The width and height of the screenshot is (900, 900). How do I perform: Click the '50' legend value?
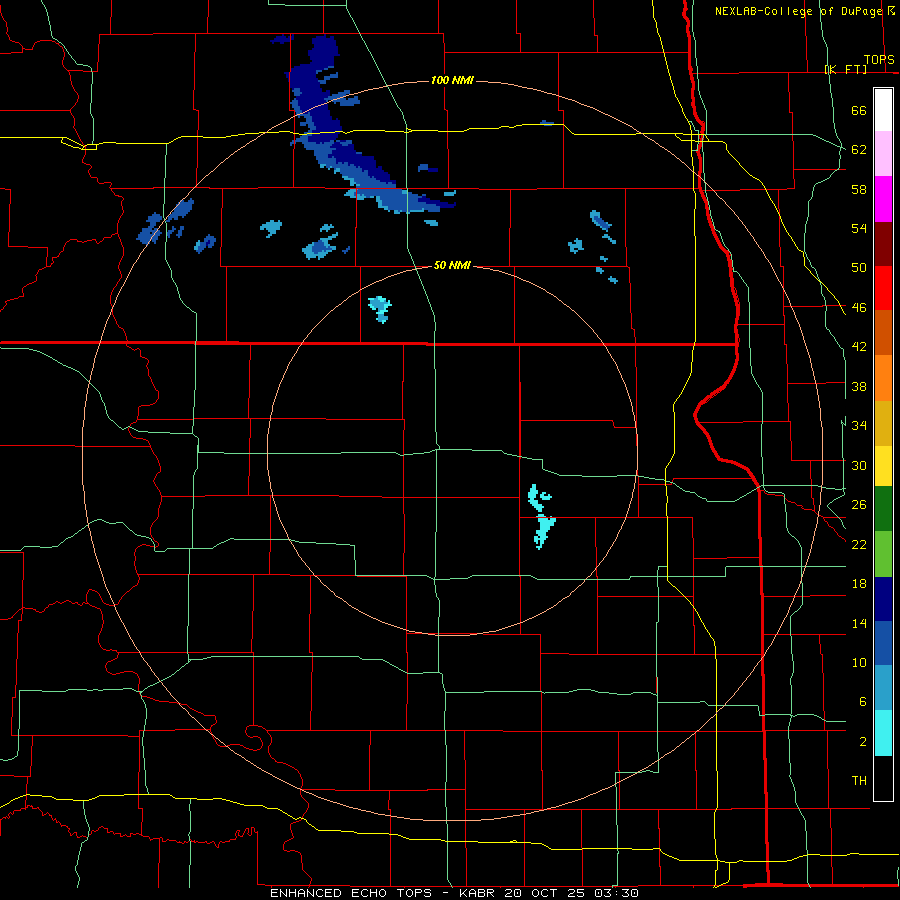pos(859,268)
